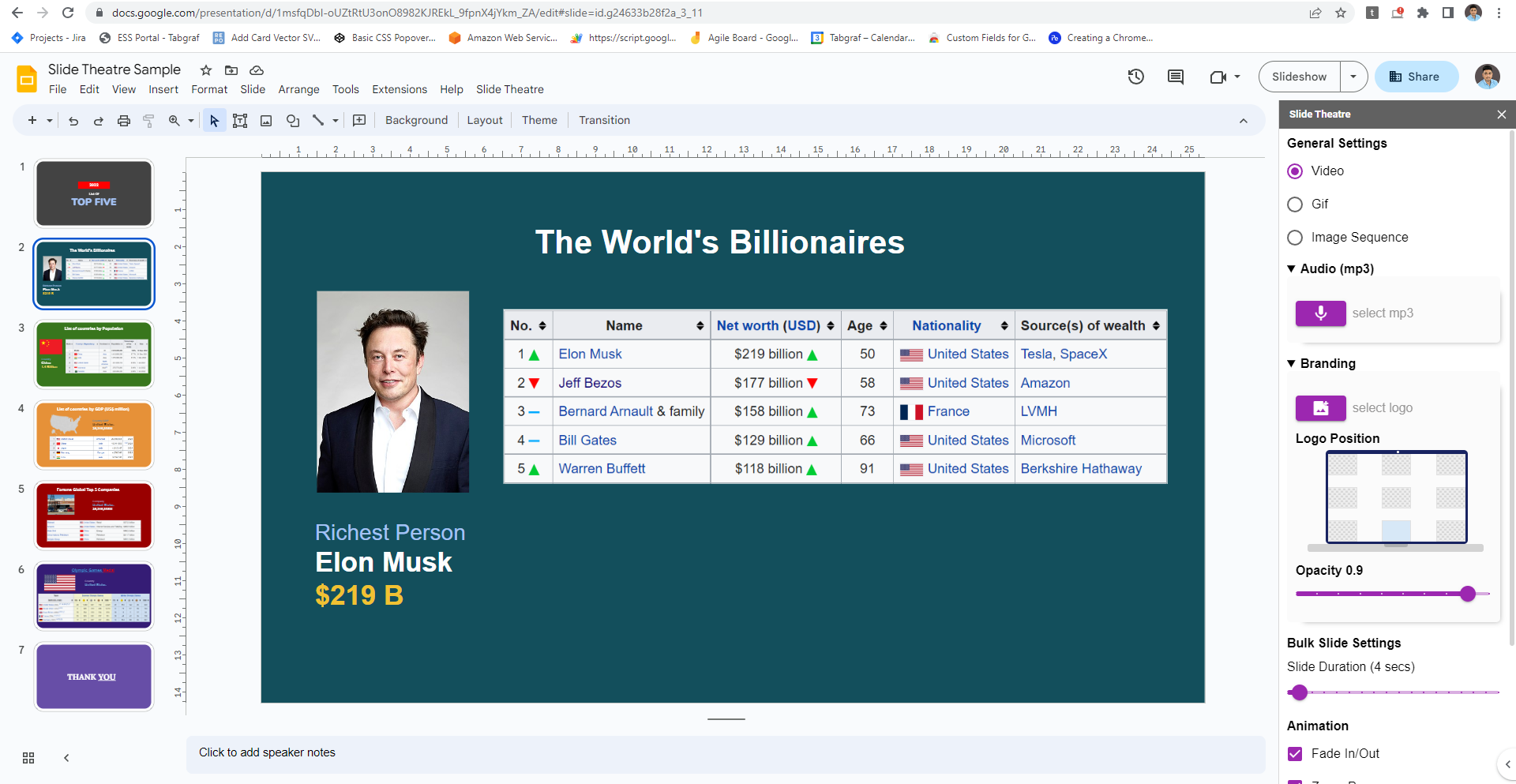Click the Transition button
Screen dimensions: 1516x784
604,121
